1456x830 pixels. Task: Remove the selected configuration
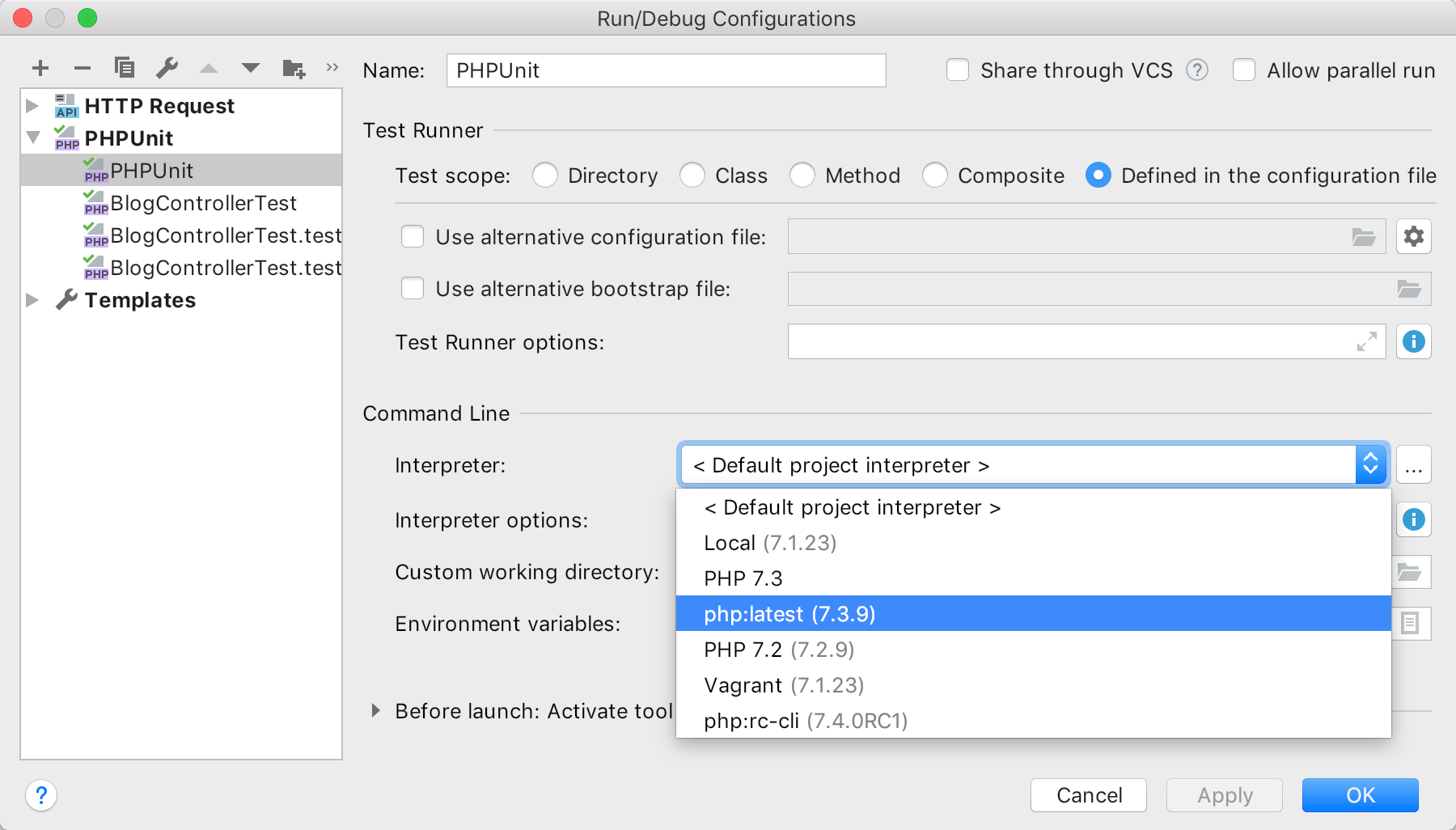point(83,69)
